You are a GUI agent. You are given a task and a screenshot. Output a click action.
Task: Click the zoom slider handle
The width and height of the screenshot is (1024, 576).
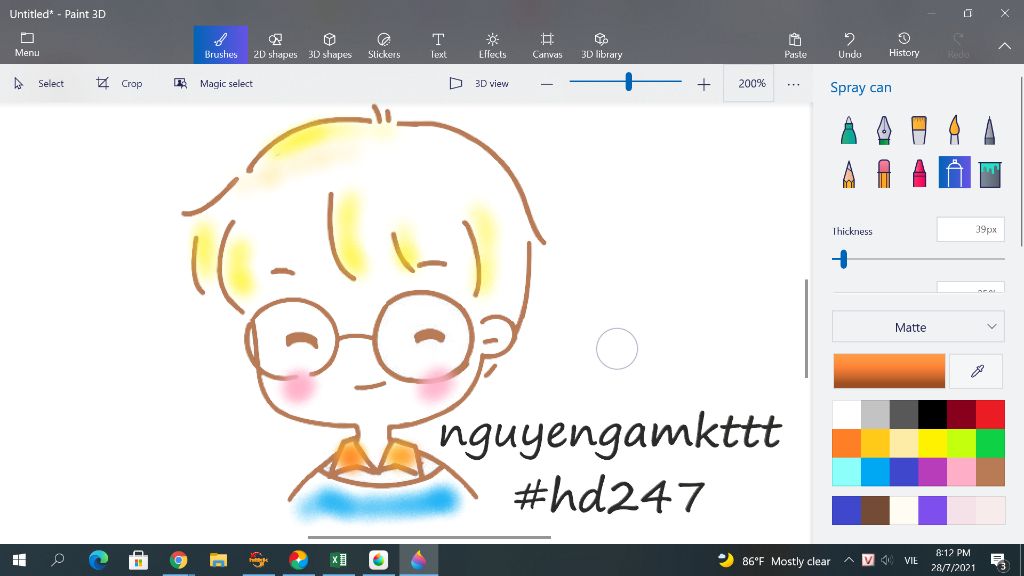[628, 82]
